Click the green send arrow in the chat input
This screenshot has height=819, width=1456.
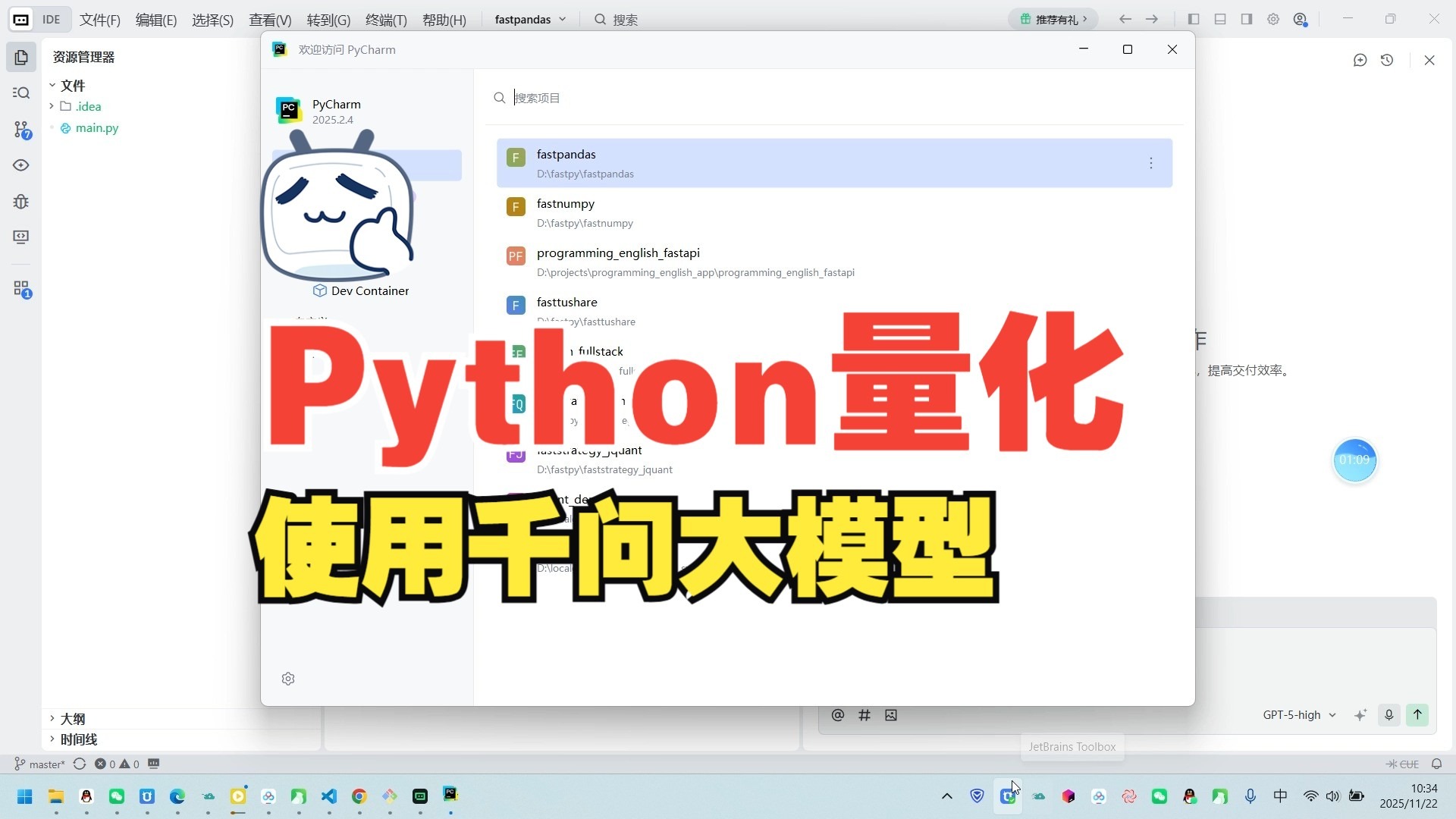[1417, 714]
